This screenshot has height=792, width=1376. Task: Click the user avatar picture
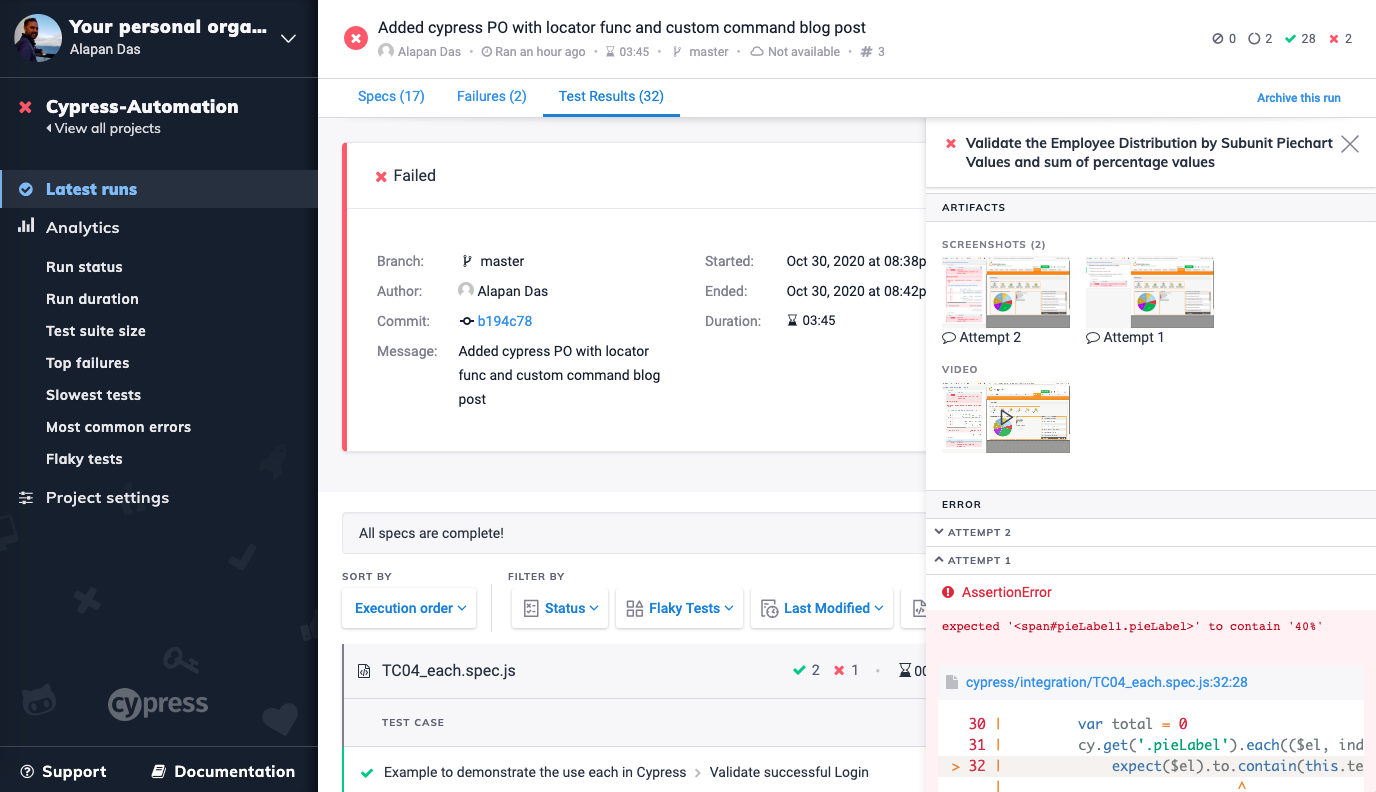pyautogui.click(x=38, y=38)
